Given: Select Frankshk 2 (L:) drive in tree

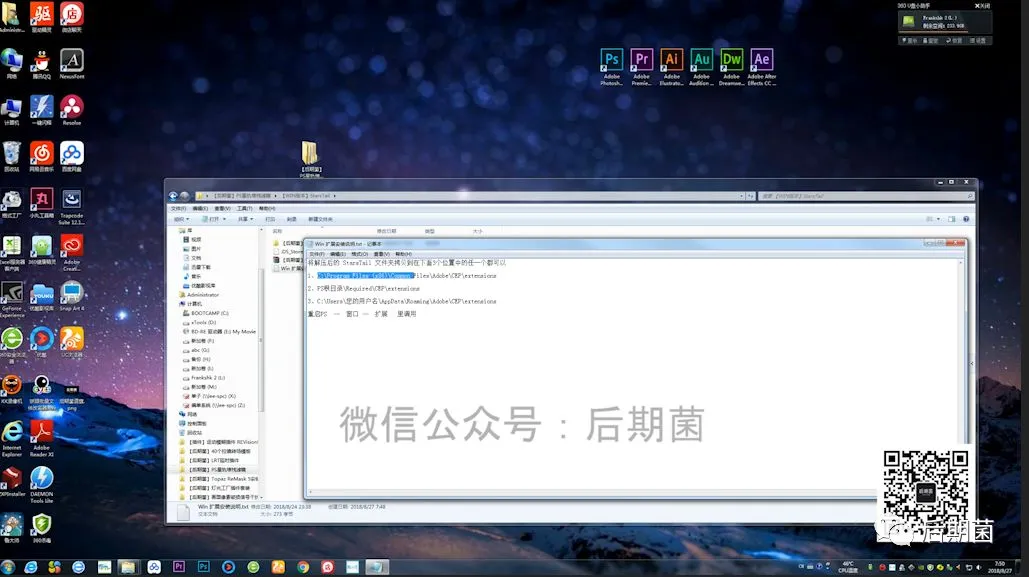Looking at the screenshot, I should pyautogui.click(x=204, y=377).
